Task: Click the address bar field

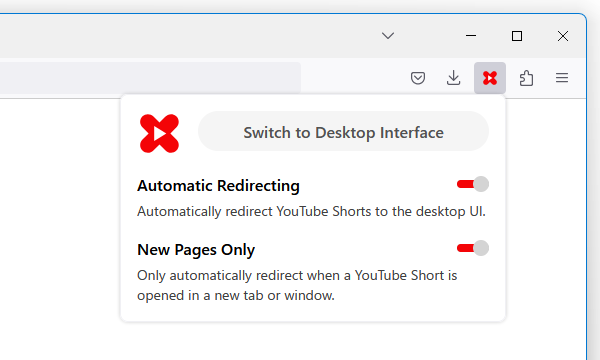Action: click(x=150, y=78)
